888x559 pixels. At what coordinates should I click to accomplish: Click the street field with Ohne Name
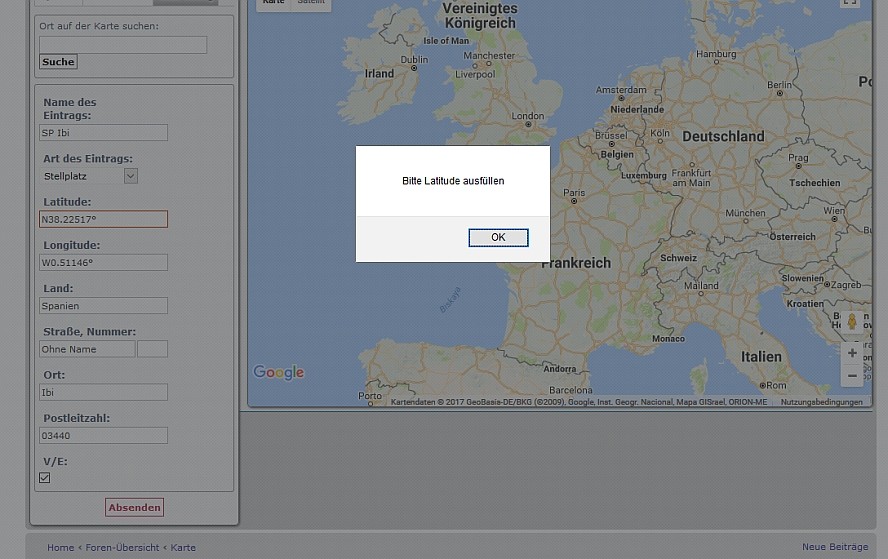click(x=87, y=349)
